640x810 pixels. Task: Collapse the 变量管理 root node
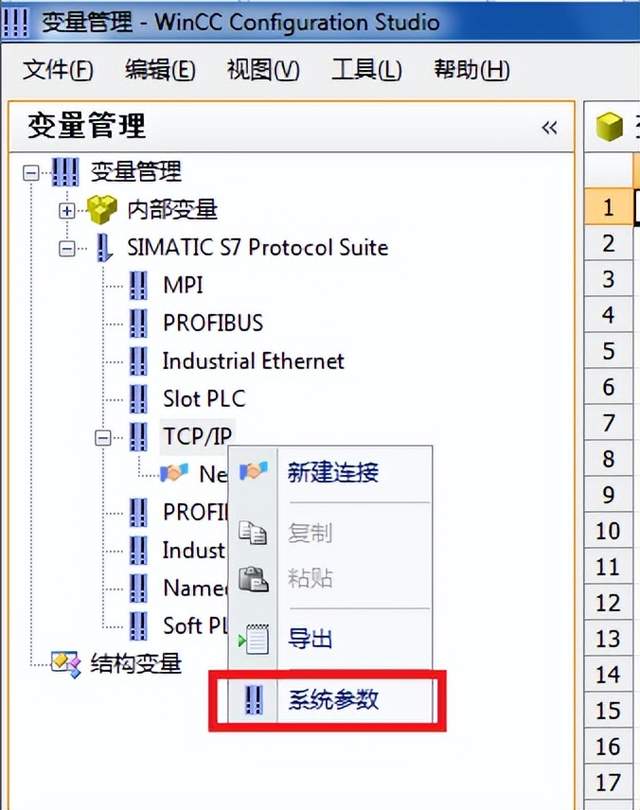point(31,172)
